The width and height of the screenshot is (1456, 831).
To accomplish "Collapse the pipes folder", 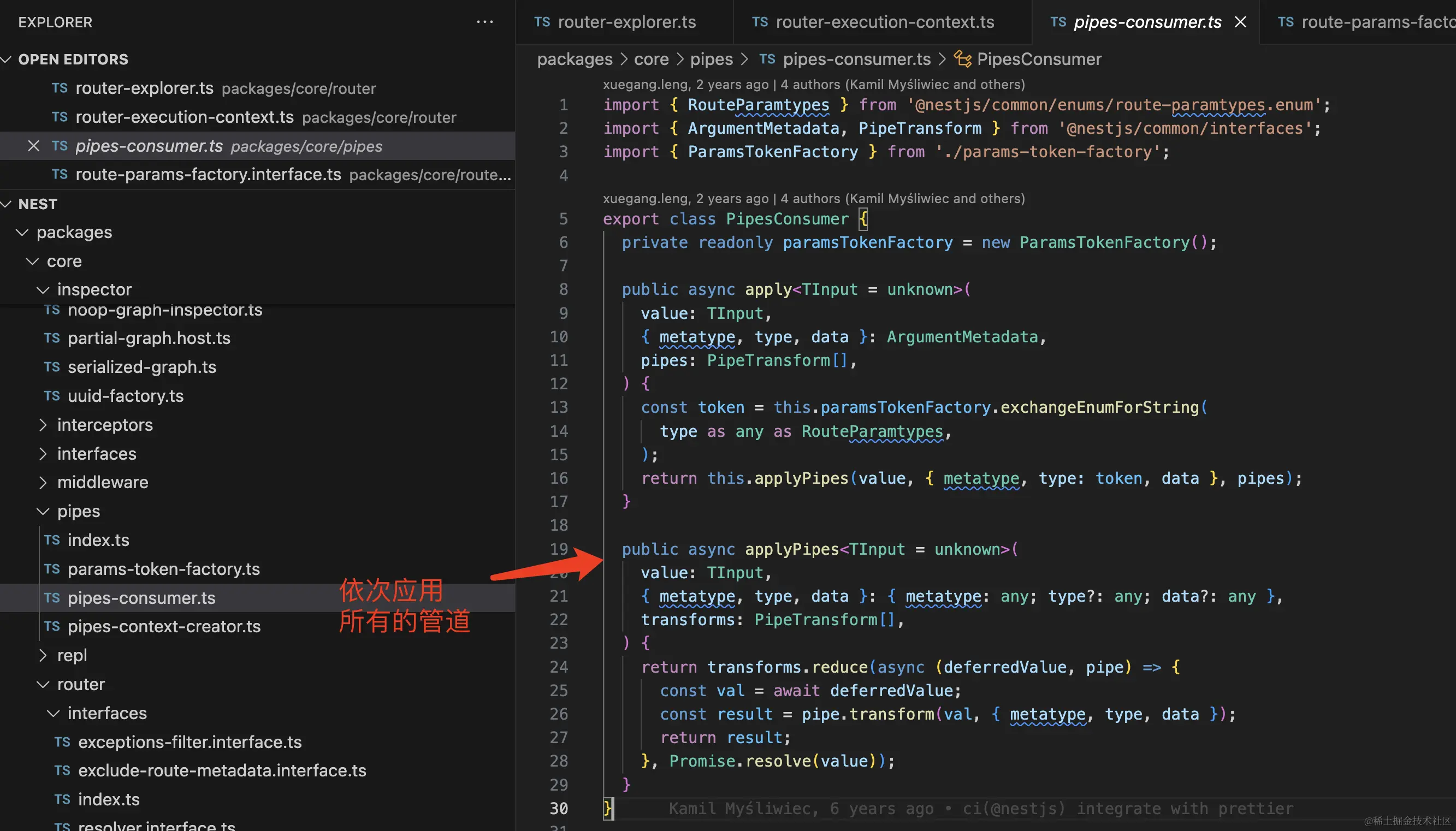I will (x=43, y=511).
